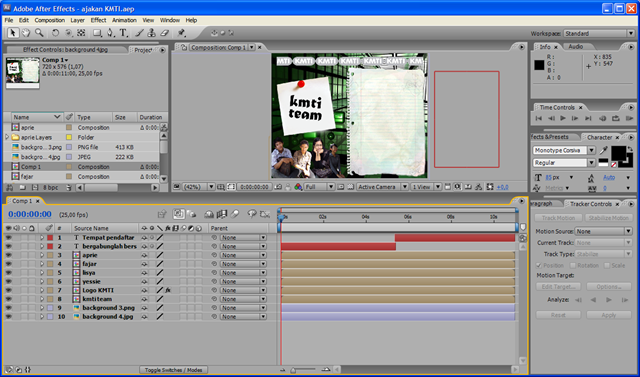
Task: Select the Brush tool
Action: [x=139, y=33]
